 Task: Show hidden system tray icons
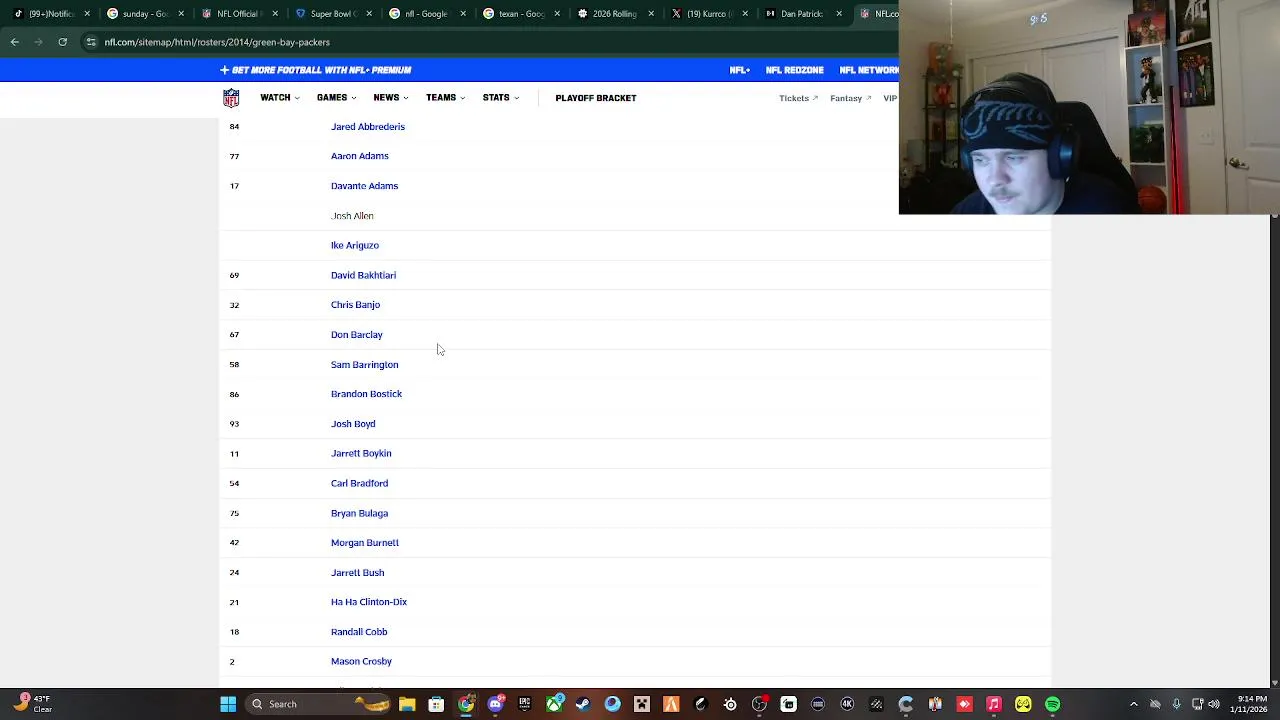coord(1134,704)
